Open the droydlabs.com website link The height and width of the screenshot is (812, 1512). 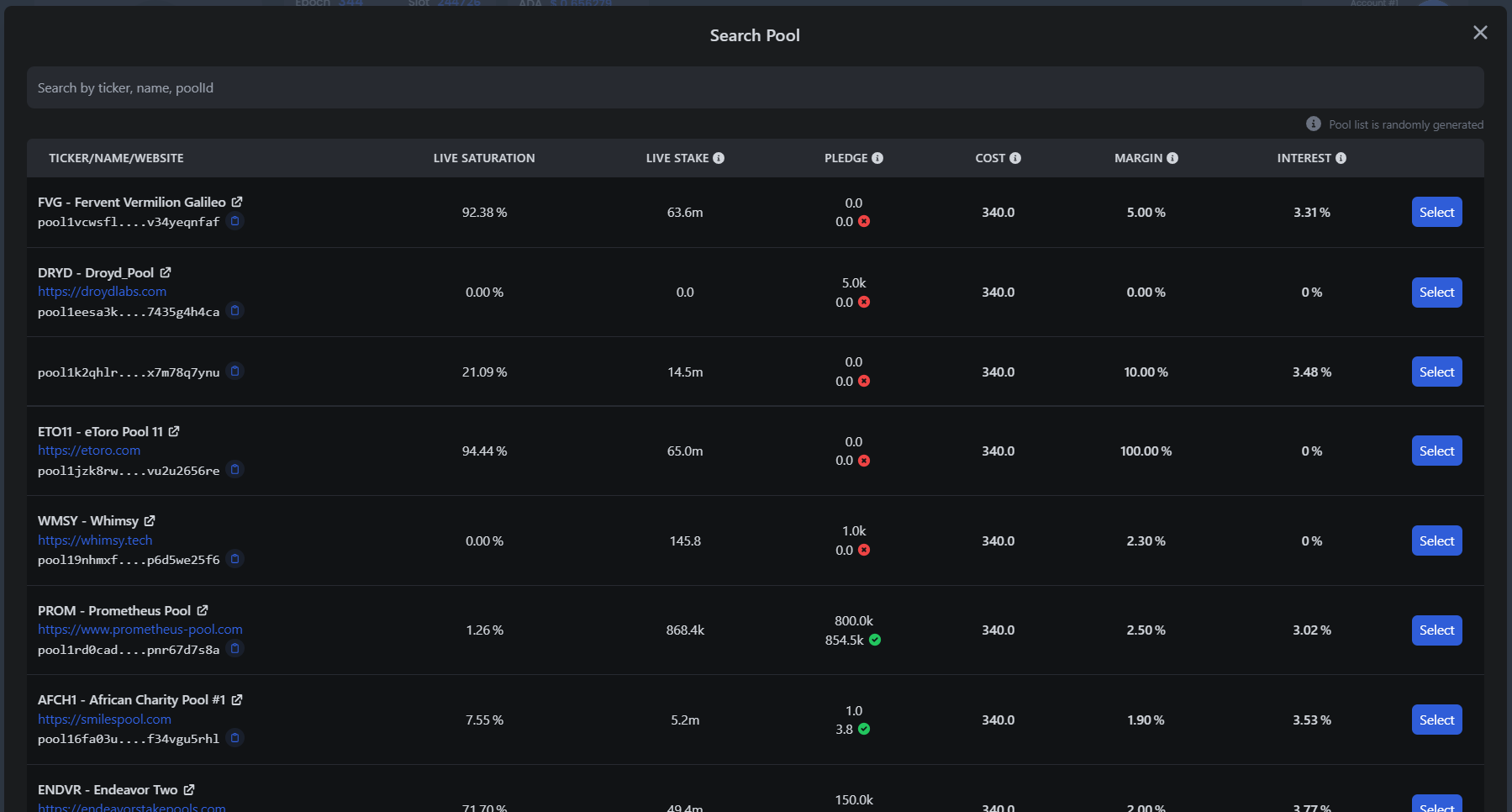(102, 292)
